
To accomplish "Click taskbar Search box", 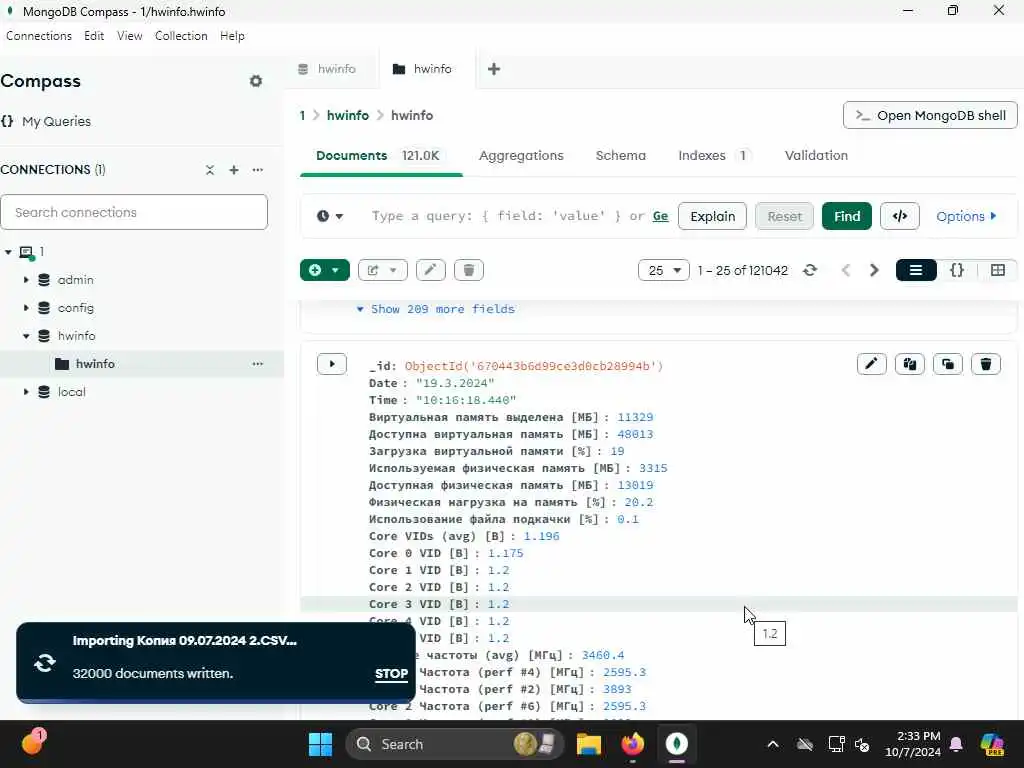I will 455,744.
